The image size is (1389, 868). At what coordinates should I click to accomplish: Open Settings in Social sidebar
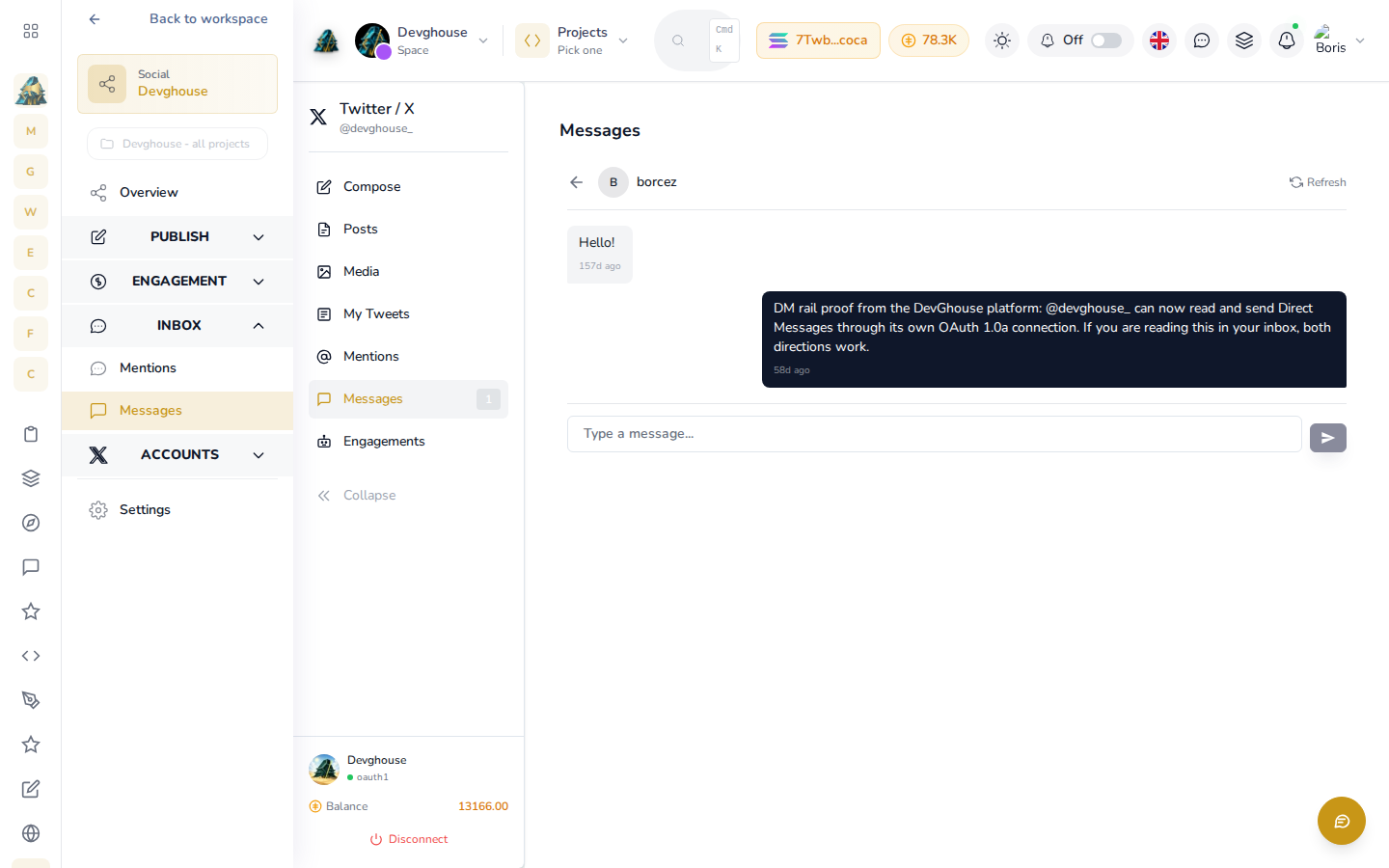[177, 510]
